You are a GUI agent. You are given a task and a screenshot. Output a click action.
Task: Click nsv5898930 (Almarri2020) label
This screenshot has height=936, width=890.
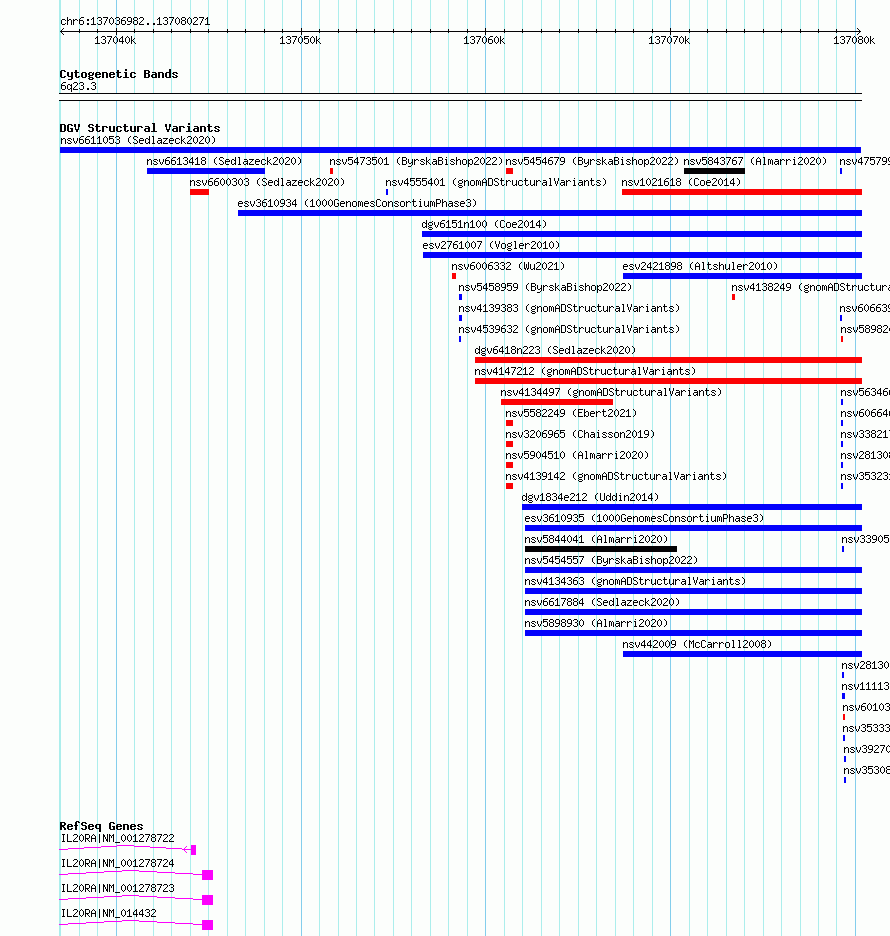click(596, 623)
